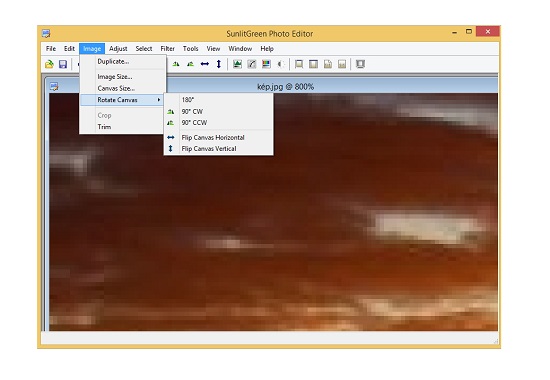Rotate canvas 180° via submenu

[218, 100]
